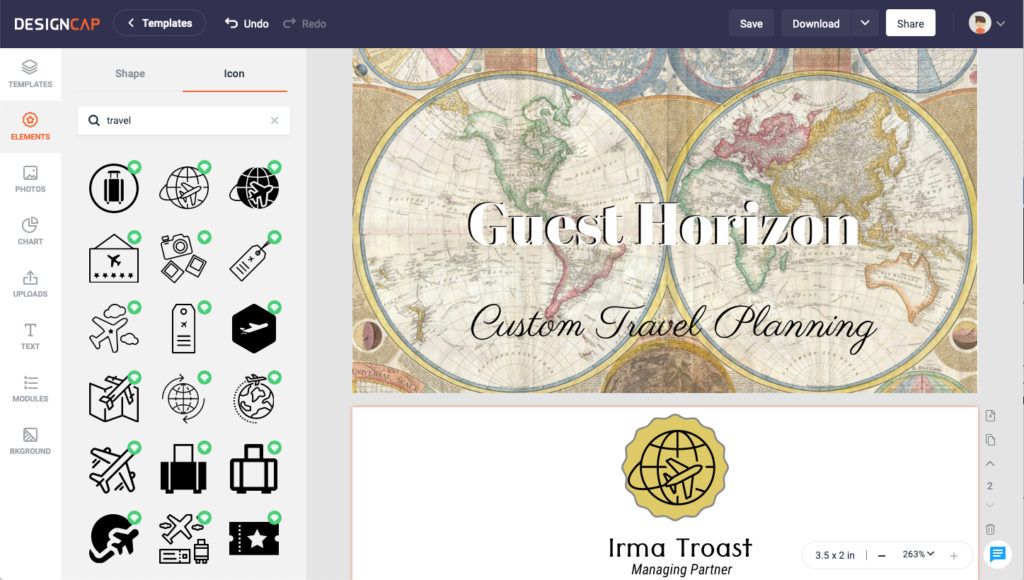
Task: Add a new page with the page-plus icon
Action: tap(990, 415)
